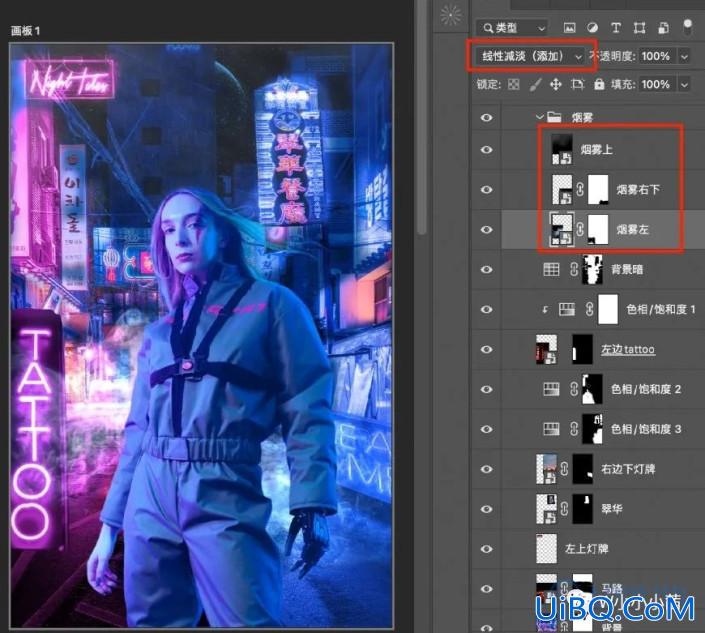Lock transparent pixels icon
The image size is (705, 633).
click(x=513, y=84)
